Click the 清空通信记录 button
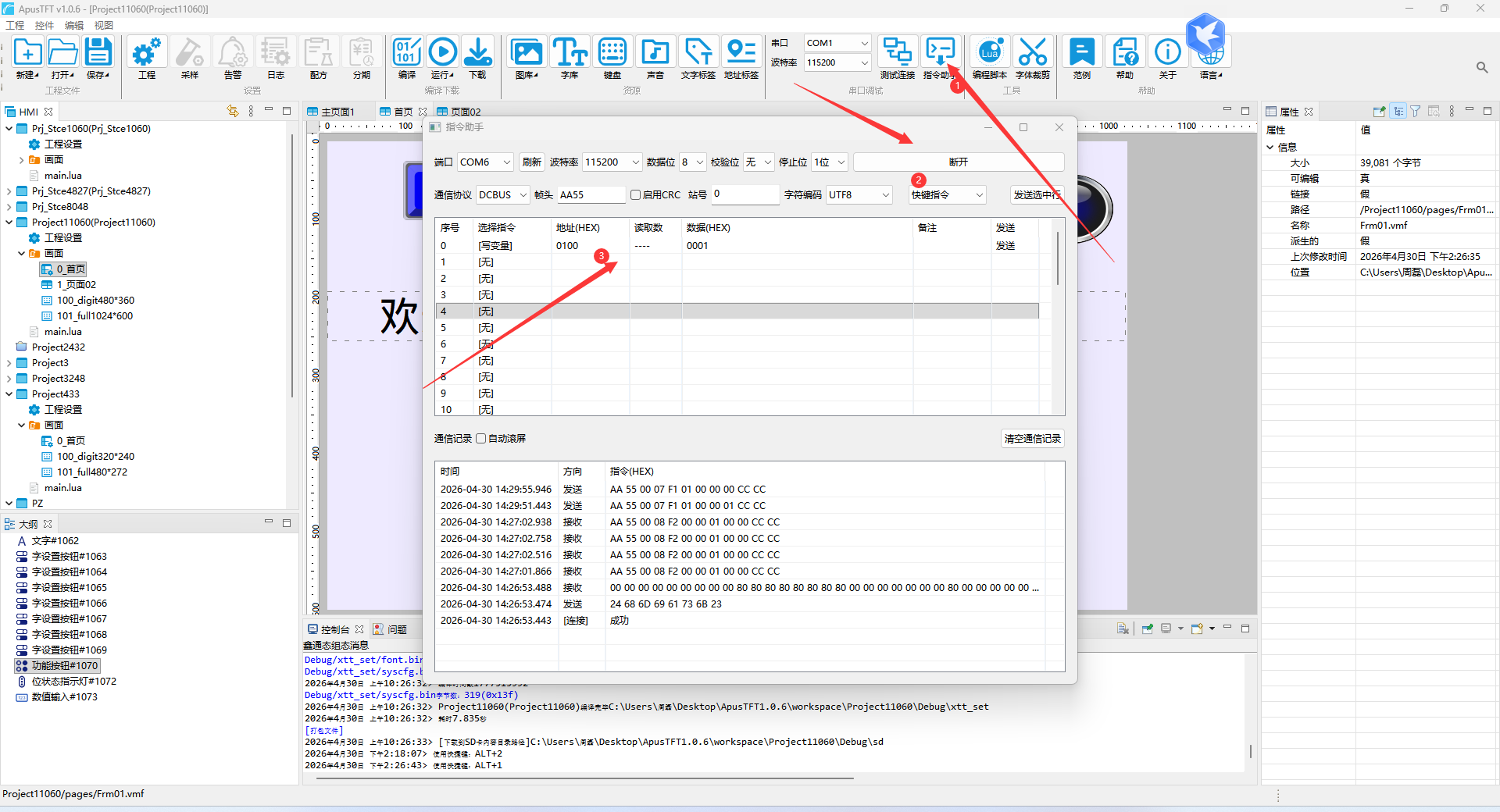The image size is (1500, 812). tap(1033, 439)
